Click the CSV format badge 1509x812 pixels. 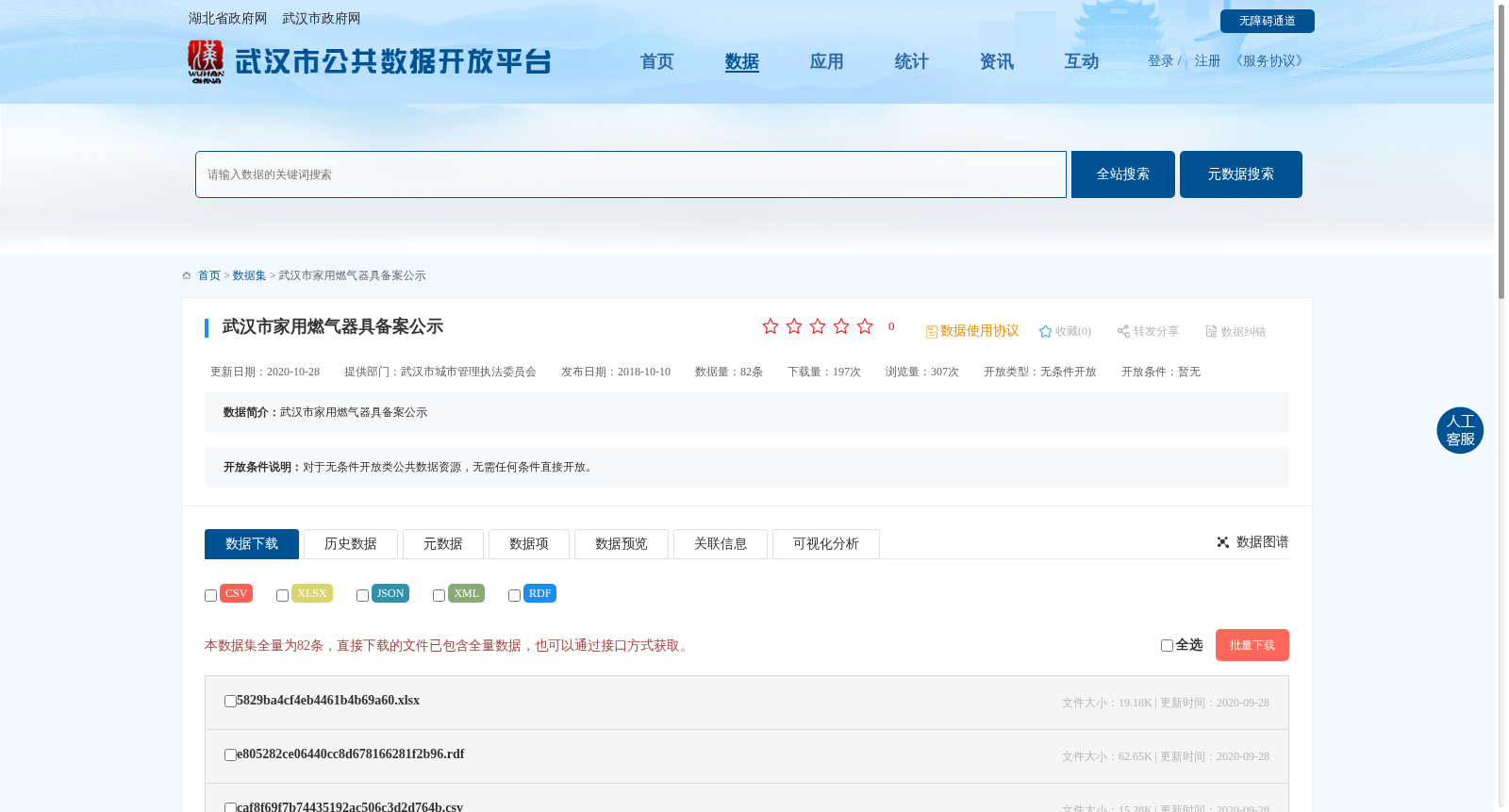pos(236,593)
